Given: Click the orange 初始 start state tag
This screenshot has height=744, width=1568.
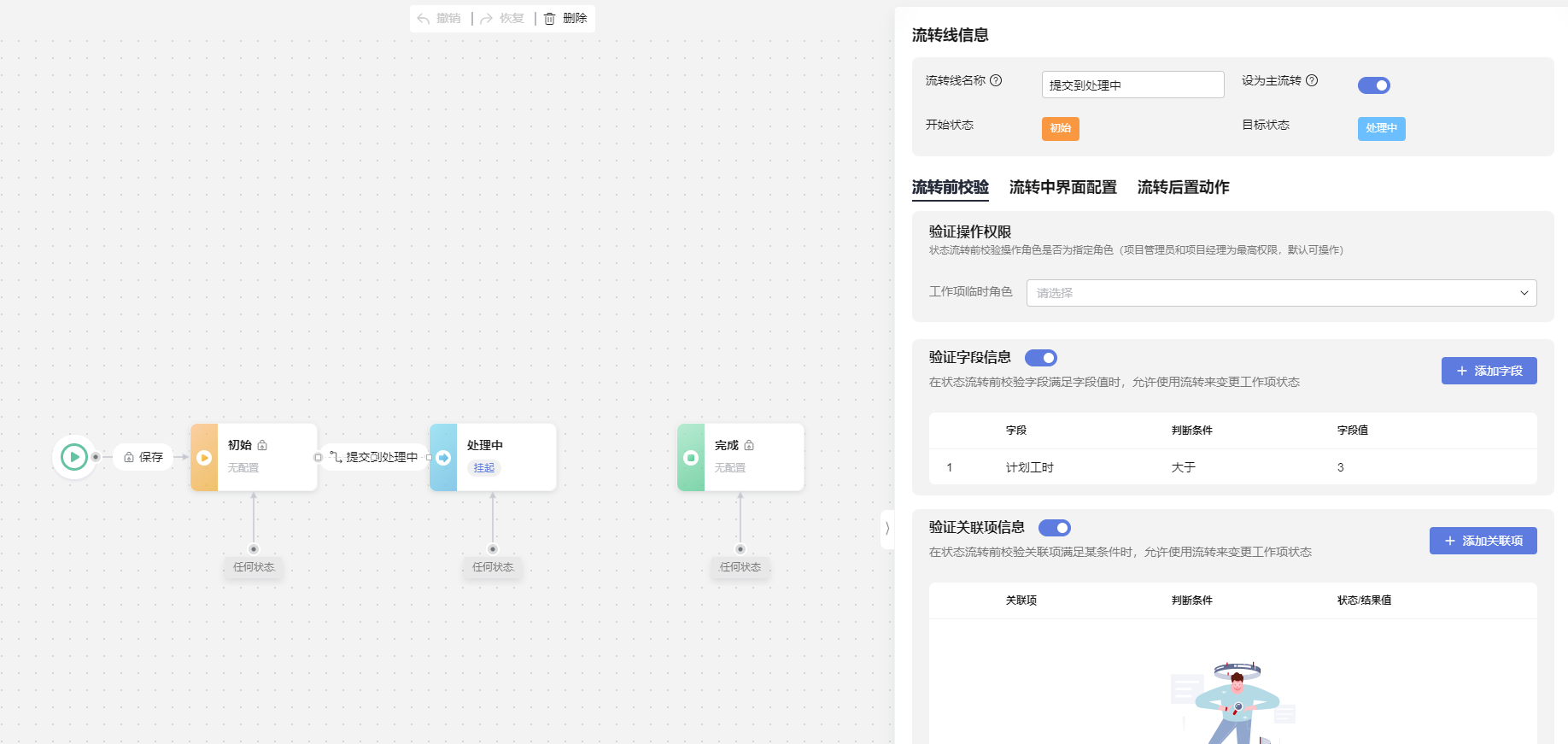Looking at the screenshot, I should [x=1061, y=128].
